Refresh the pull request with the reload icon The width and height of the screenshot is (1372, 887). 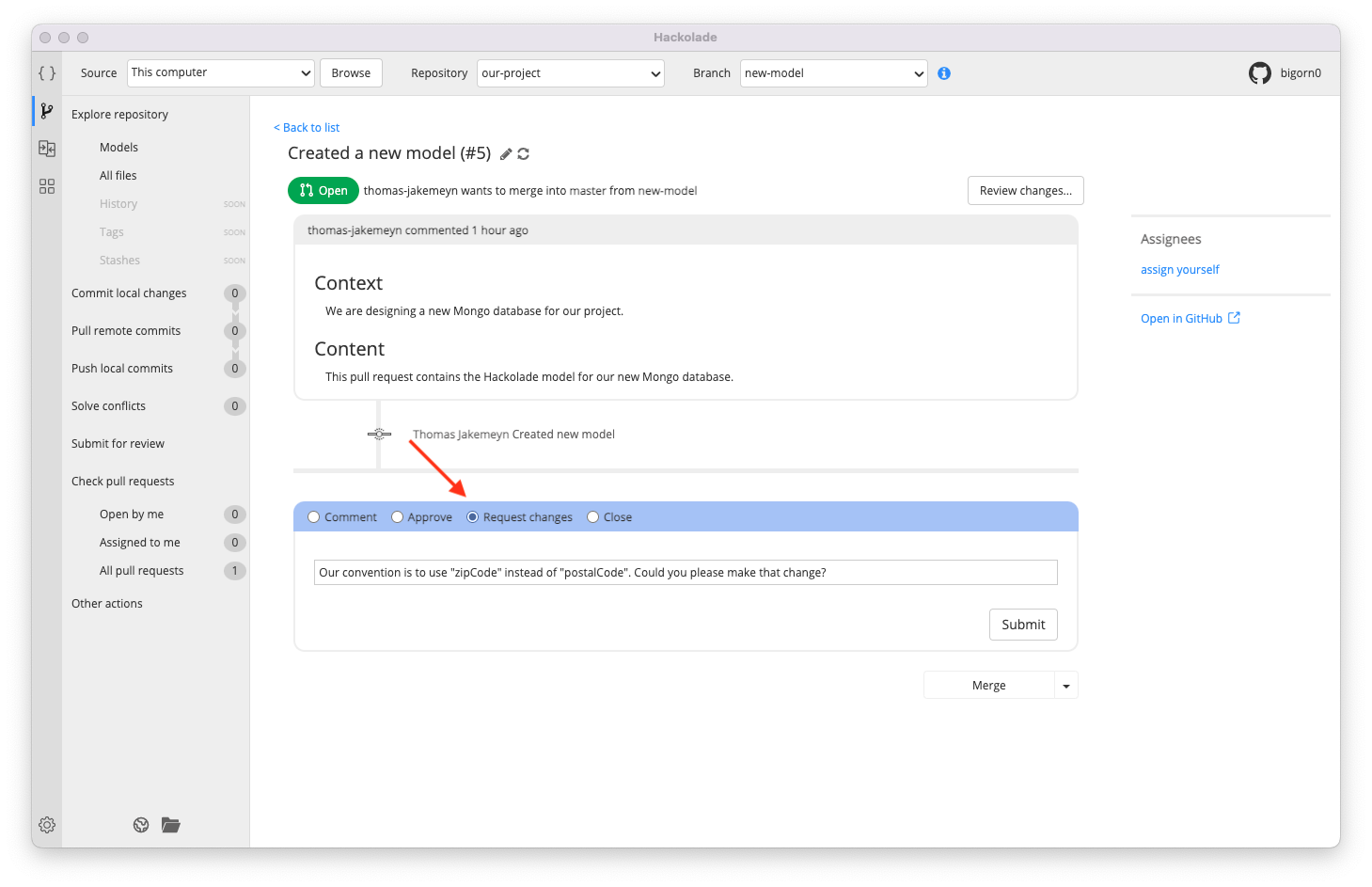click(x=524, y=152)
